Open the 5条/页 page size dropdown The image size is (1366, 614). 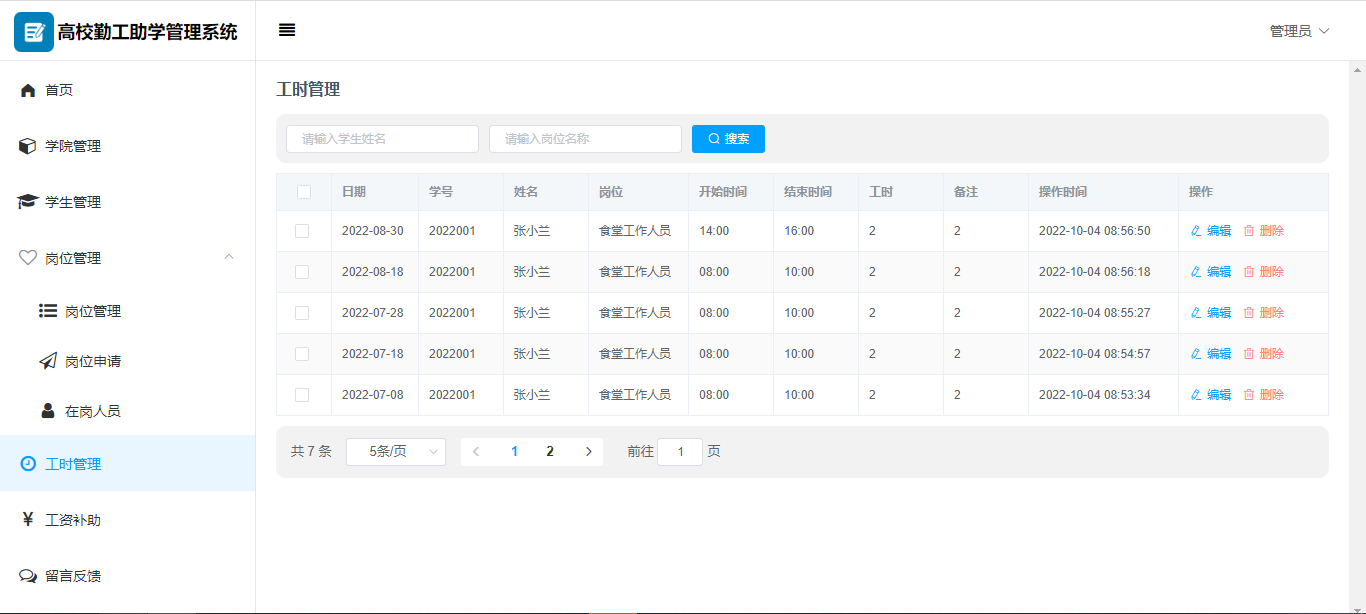[x=395, y=452]
